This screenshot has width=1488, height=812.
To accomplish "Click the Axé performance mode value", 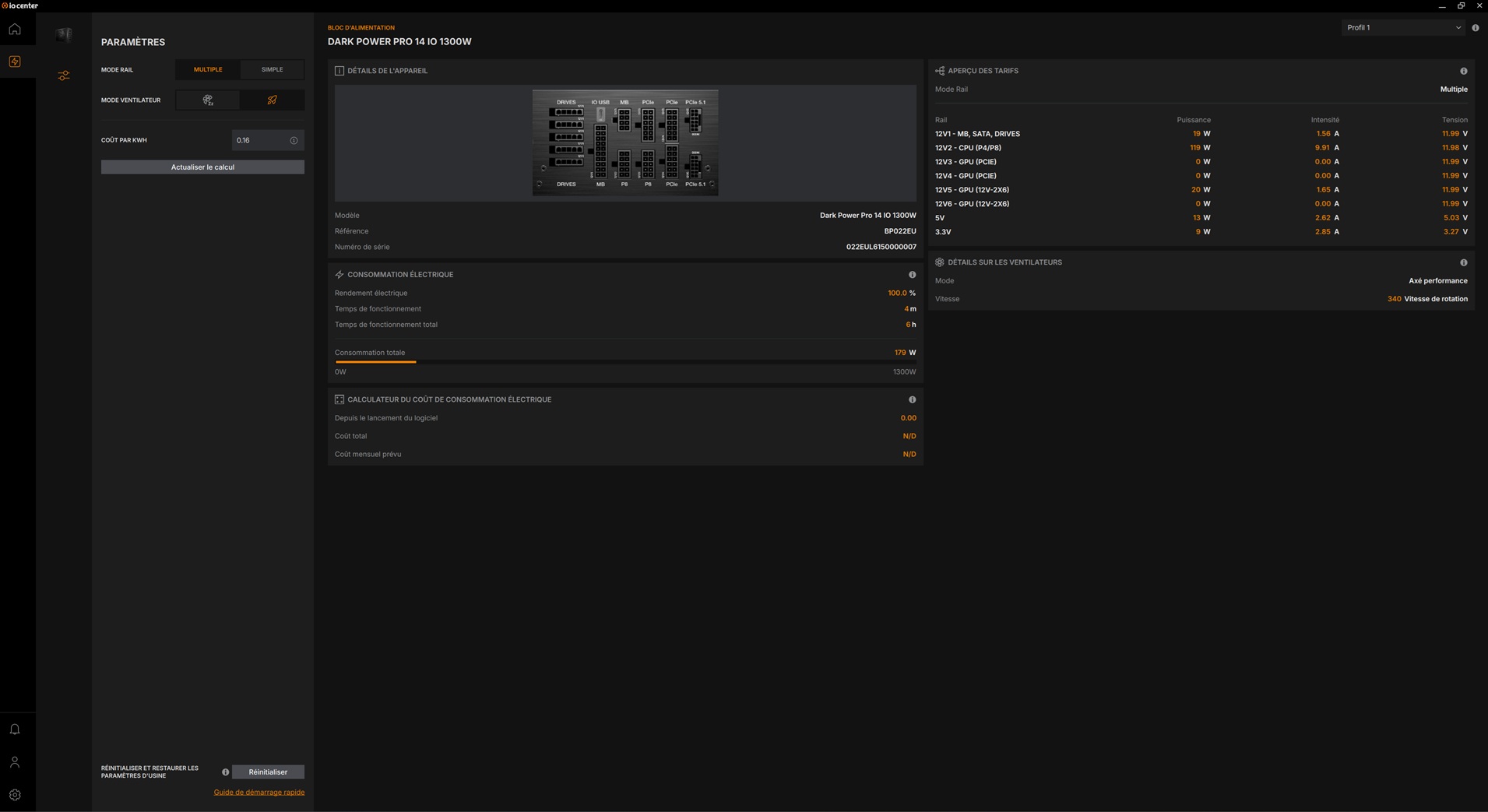I will click(x=1438, y=281).
